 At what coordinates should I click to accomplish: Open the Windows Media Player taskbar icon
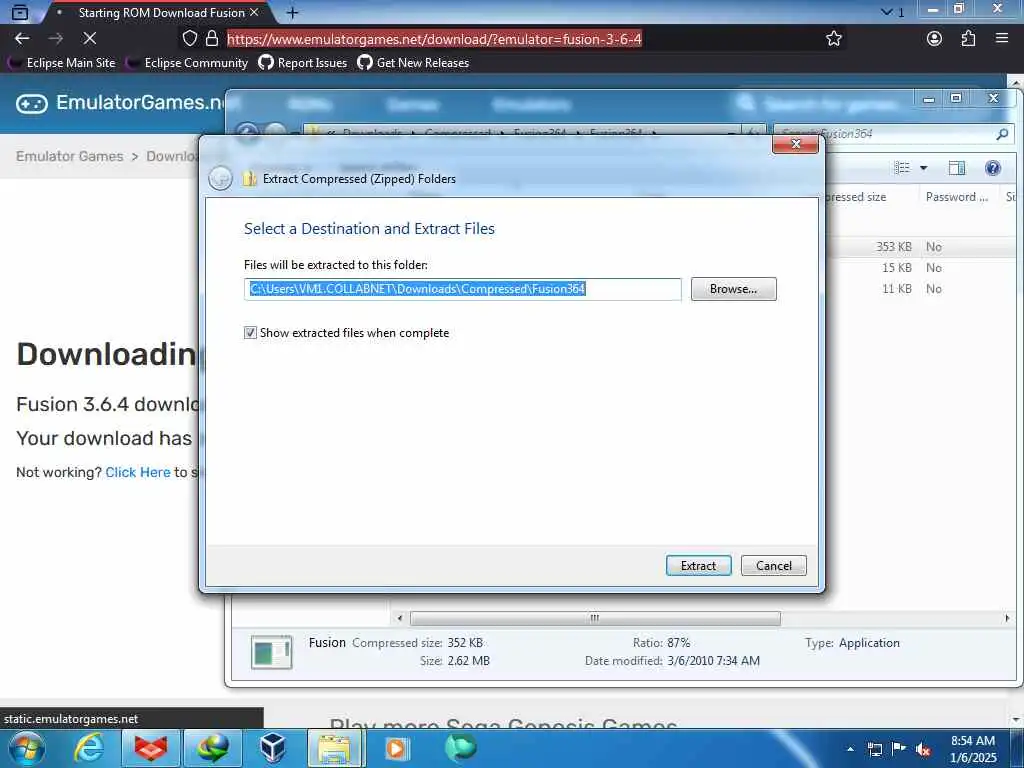coord(396,748)
